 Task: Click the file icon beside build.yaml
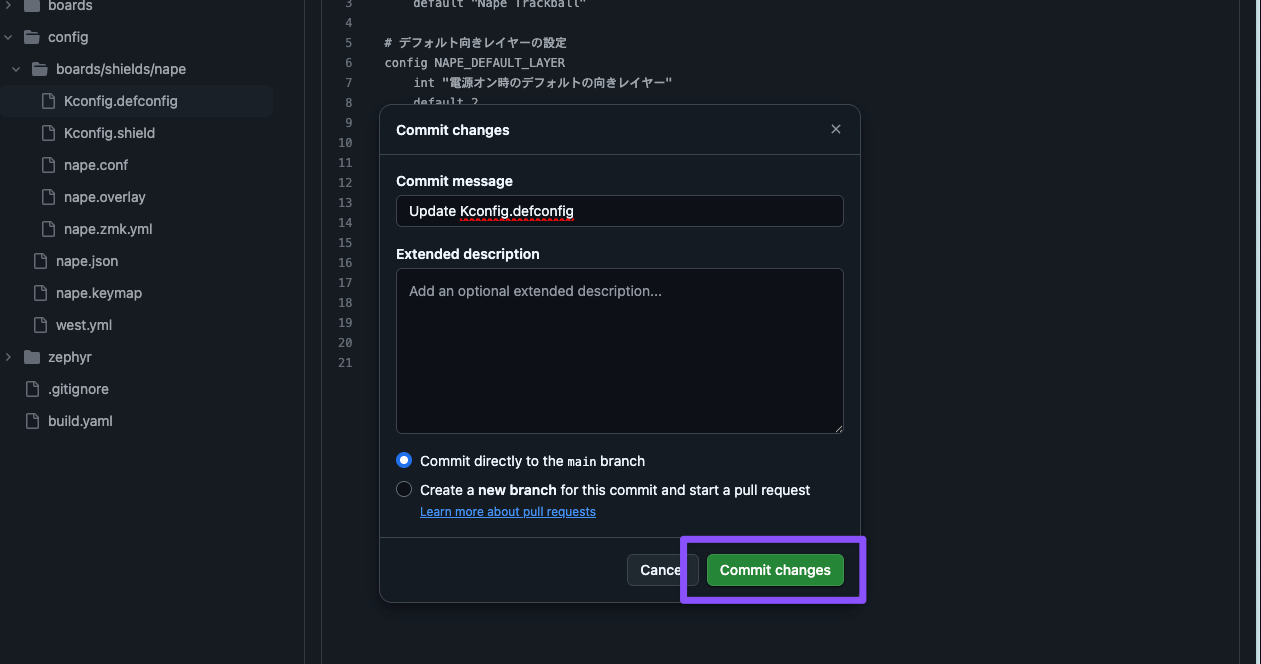click(32, 421)
